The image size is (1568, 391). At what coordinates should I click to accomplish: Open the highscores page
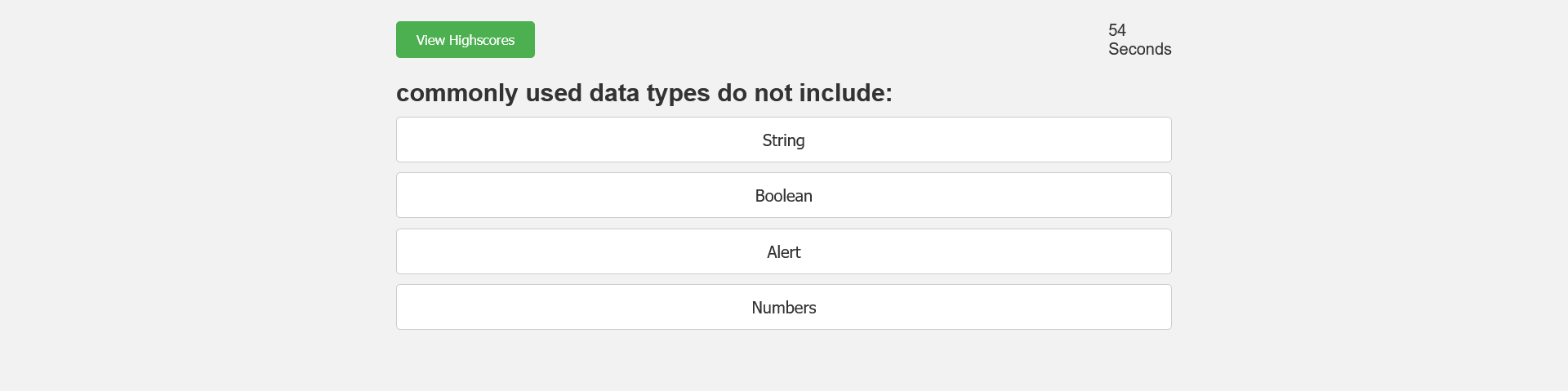coord(465,40)
